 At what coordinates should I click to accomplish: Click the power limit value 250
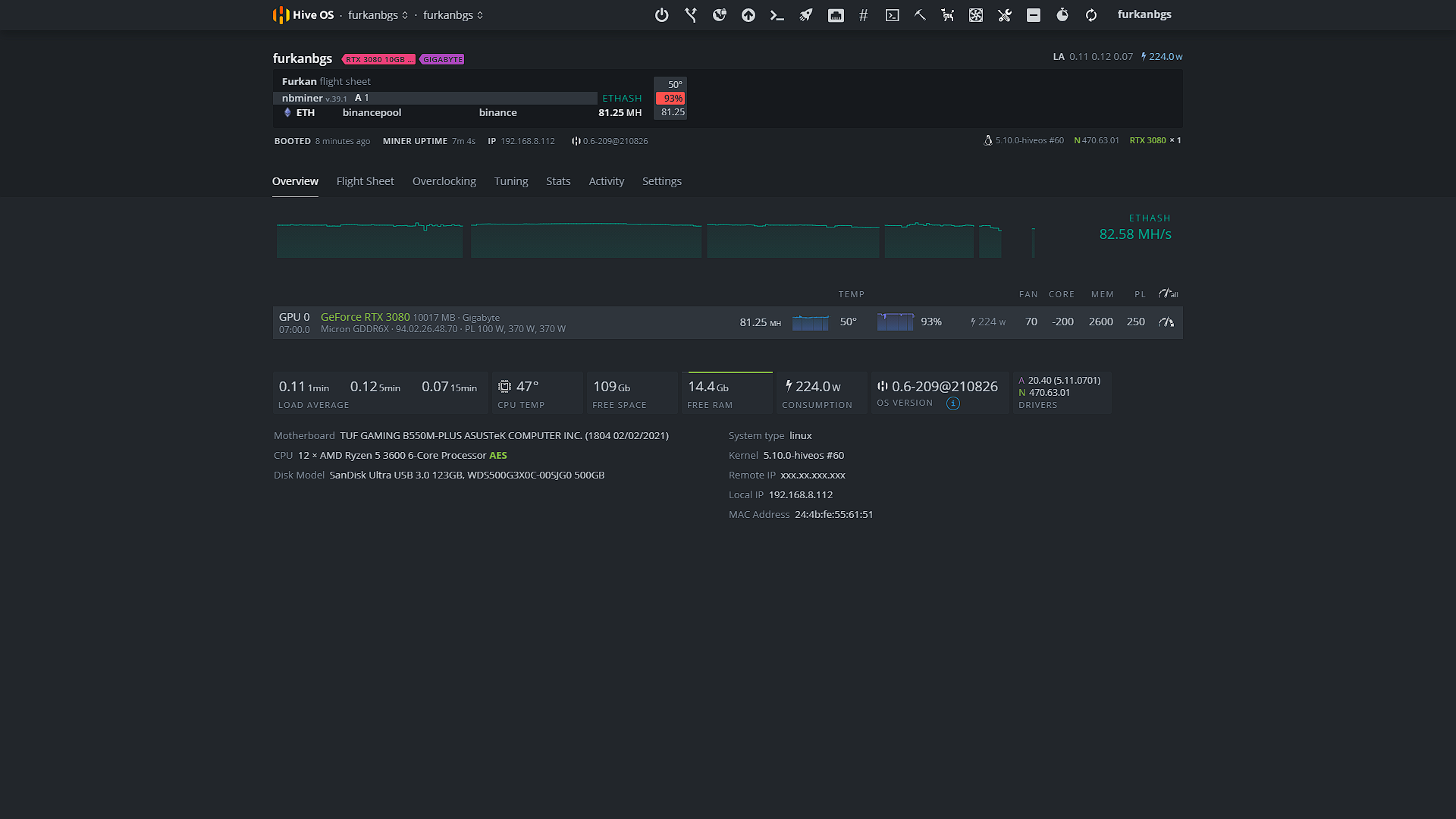click(x=1136, y=322)
